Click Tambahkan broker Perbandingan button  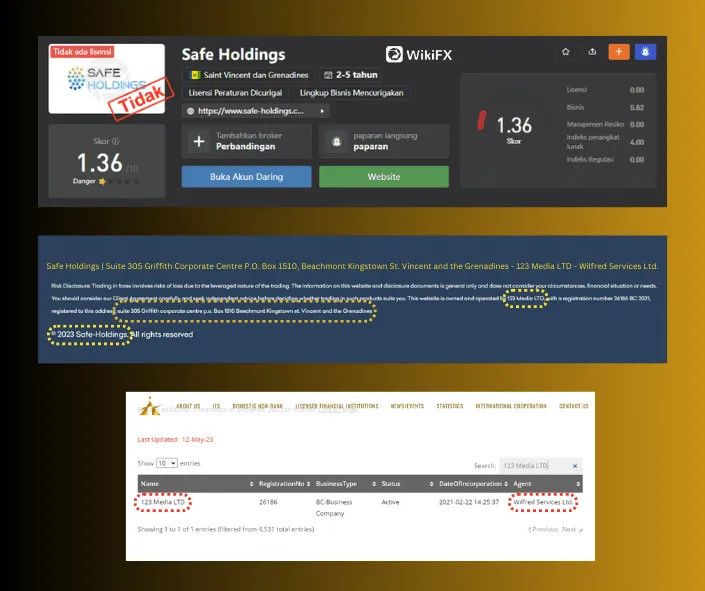246,141
